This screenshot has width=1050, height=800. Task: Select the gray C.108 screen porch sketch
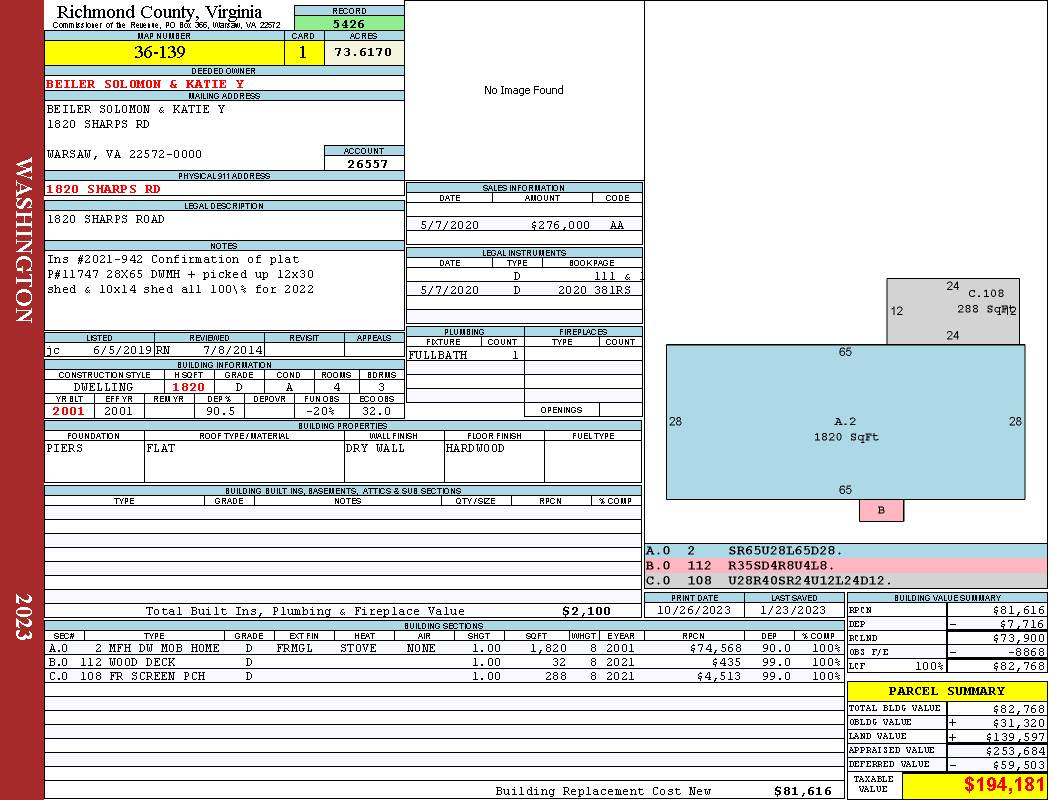pyautogui.click(x=952, y=310)
